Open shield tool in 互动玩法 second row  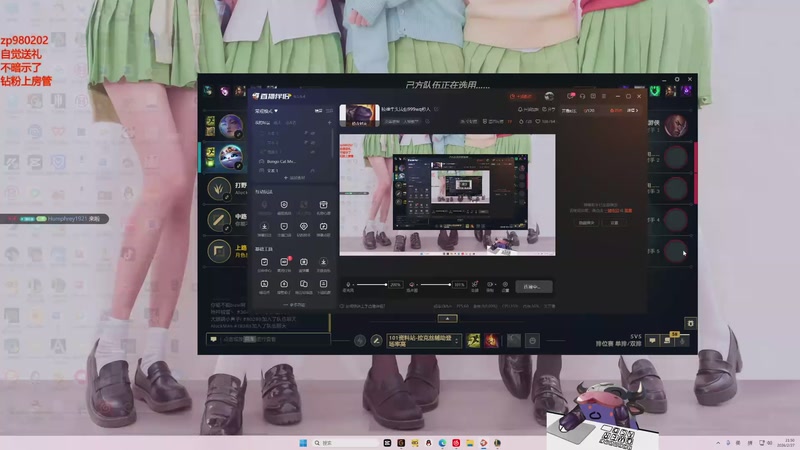(284, 229)
